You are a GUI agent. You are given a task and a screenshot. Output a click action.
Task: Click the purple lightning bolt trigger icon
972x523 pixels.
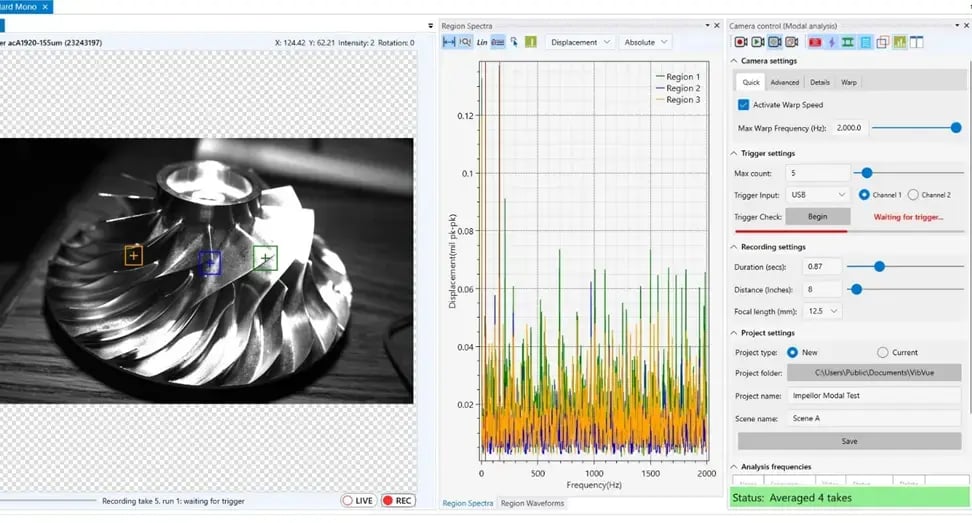click(831, 42)
